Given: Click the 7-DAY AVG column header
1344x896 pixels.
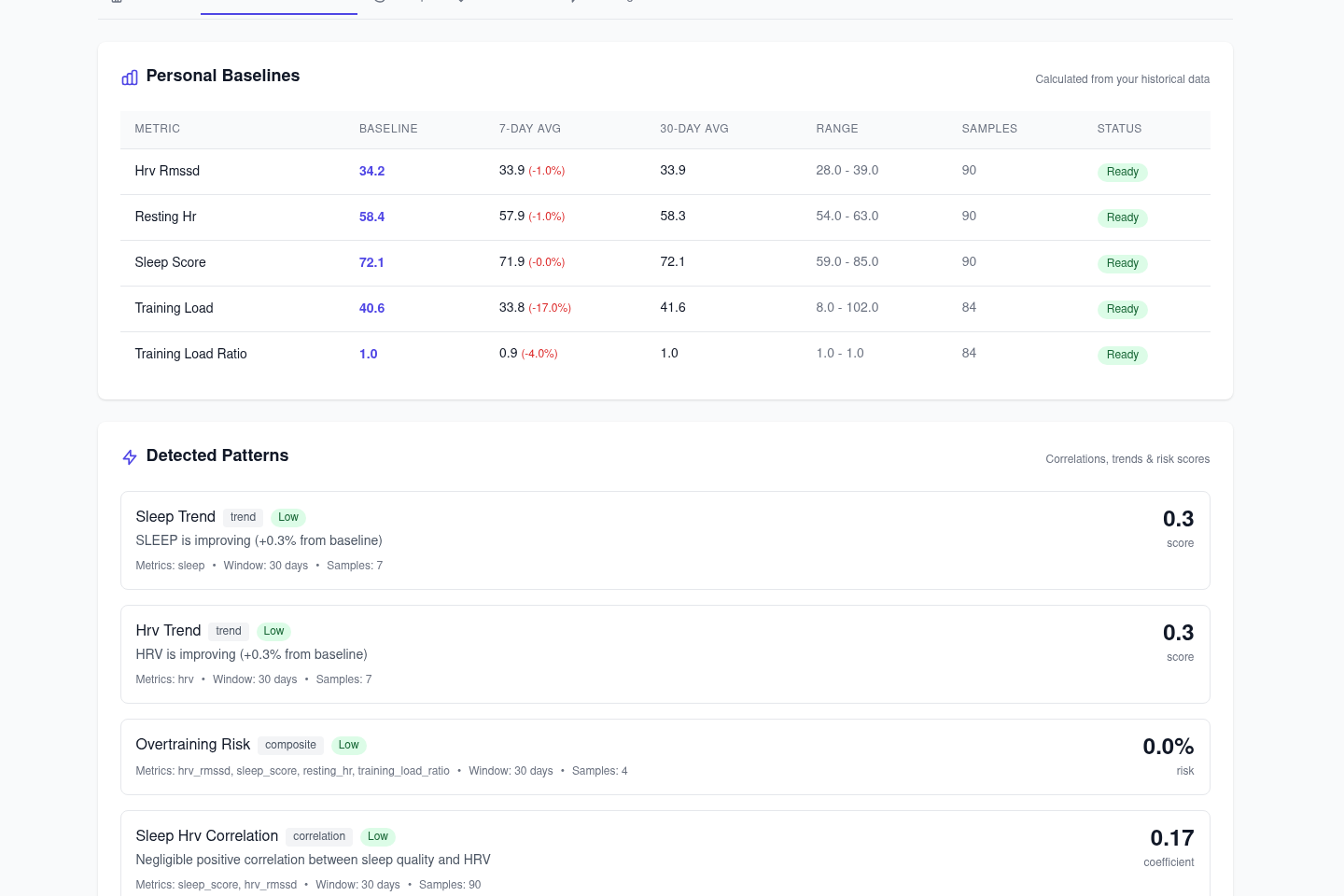Looking at the screenshot, I should click(x=530, y=129).
